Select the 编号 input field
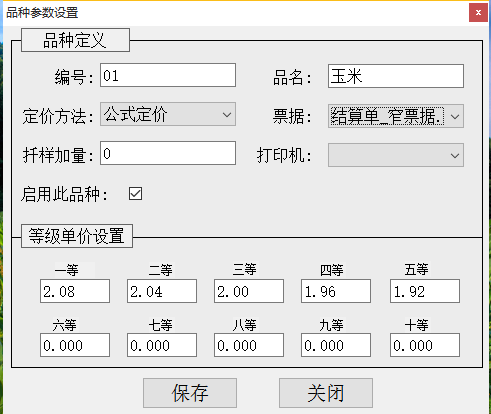This screenshot has height=414, width=491. pyautogui.click(x=168, y=75)
